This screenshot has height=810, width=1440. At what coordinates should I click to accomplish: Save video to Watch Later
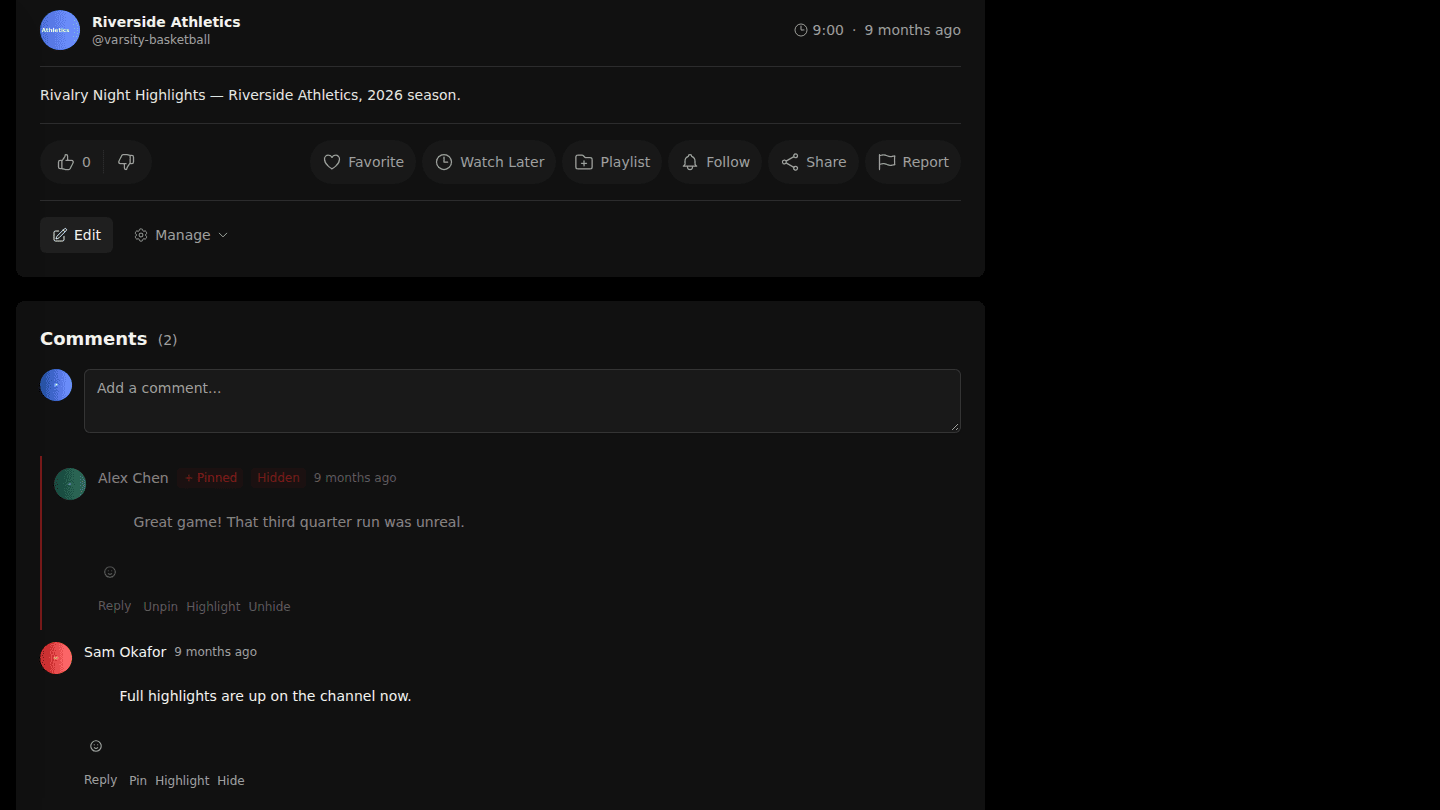point(489,162)
